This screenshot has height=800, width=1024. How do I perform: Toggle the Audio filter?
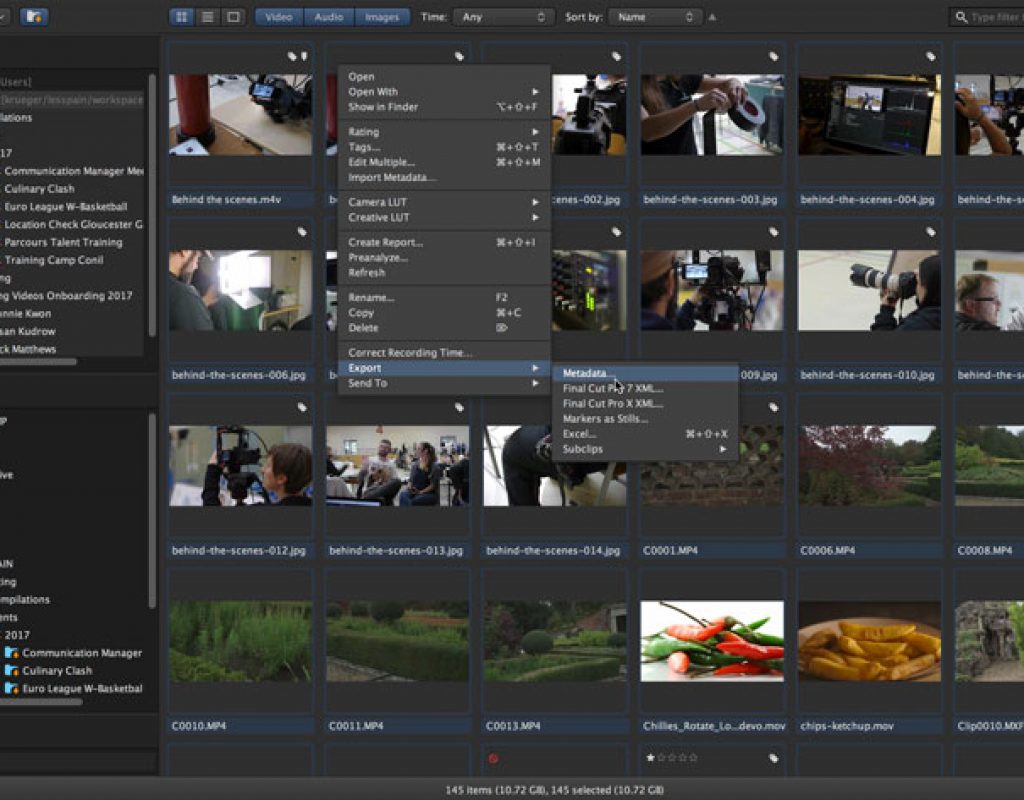click(329, 17)
